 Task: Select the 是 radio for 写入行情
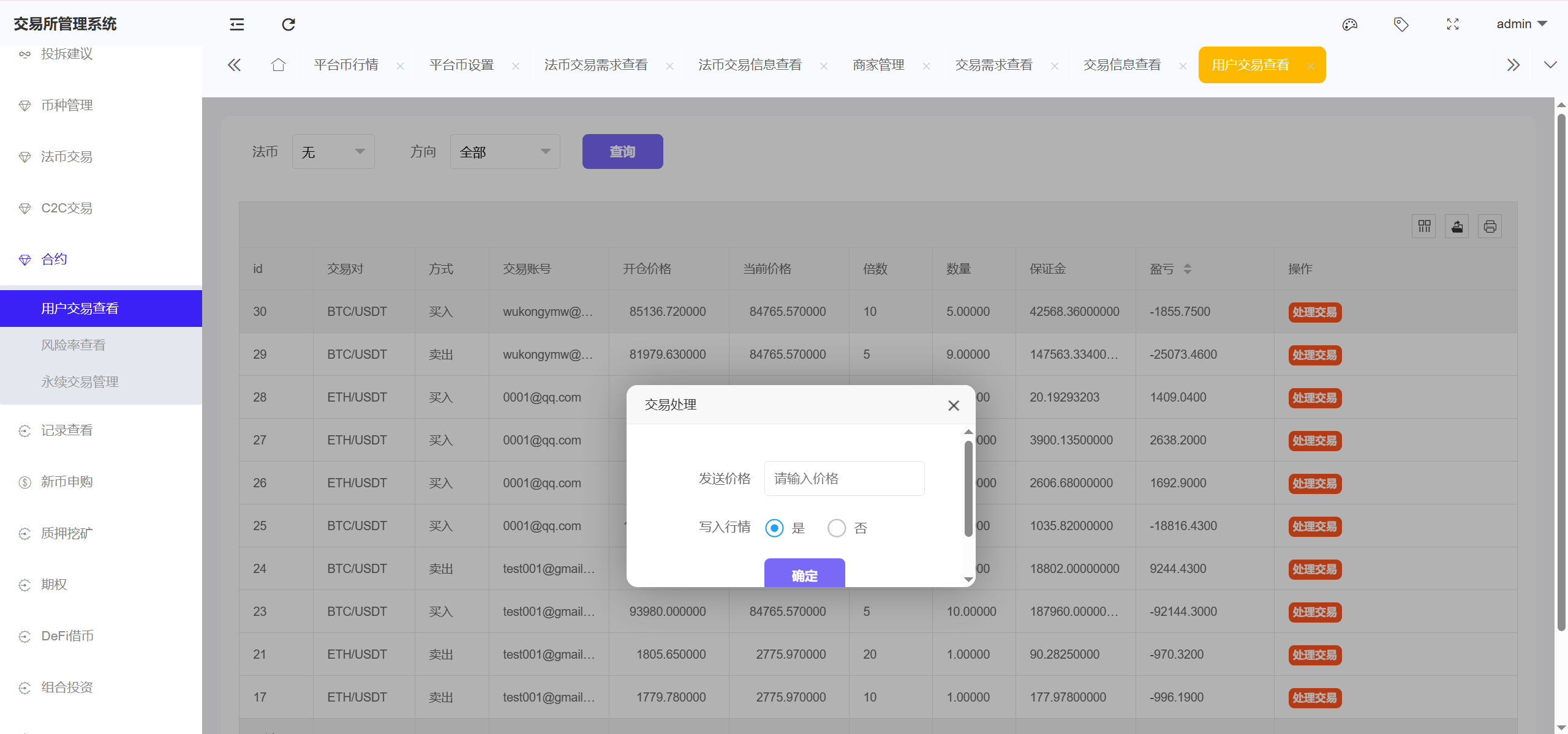(774, 528)
